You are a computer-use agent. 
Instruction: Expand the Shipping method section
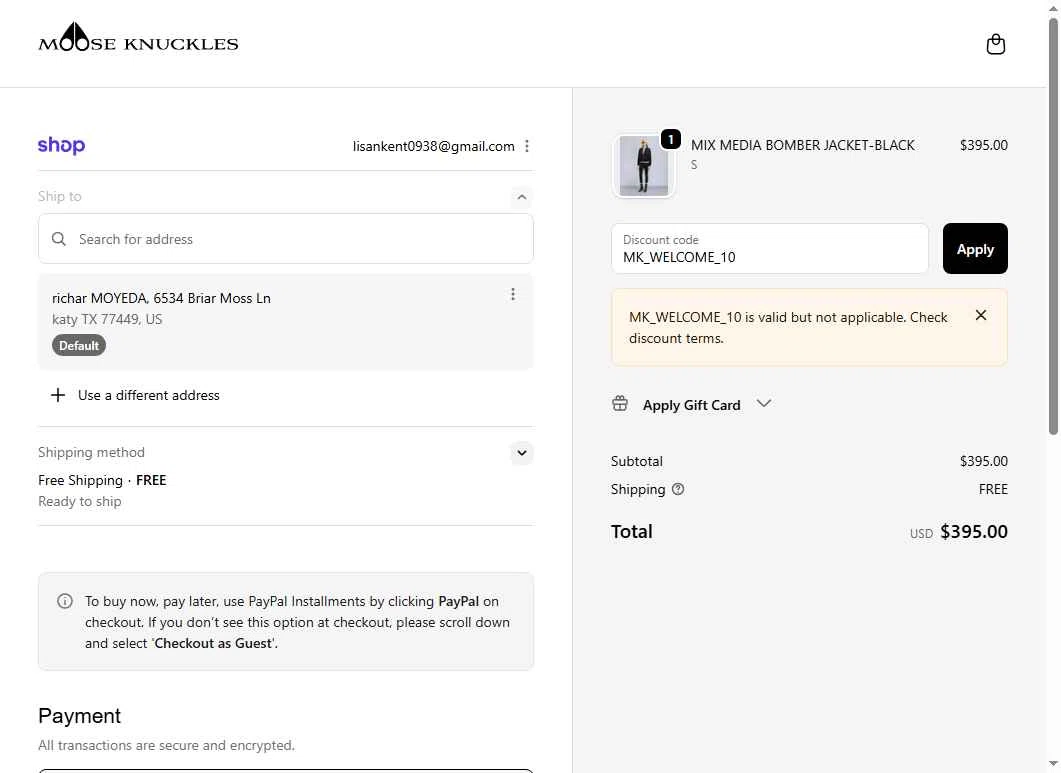tap(522, 453)
